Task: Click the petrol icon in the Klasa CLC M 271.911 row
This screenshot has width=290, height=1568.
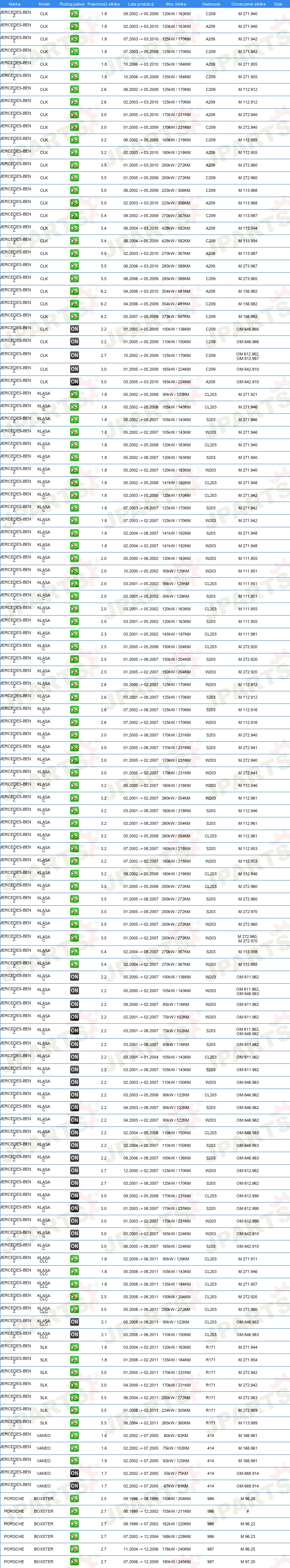Action: (x=74, y=1259)
